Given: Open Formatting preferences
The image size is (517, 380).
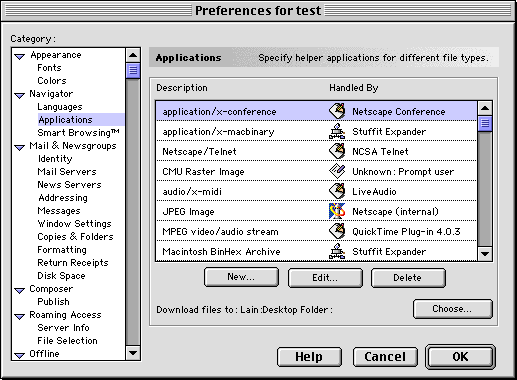Looking at the screenshot, I should point(62,250).
